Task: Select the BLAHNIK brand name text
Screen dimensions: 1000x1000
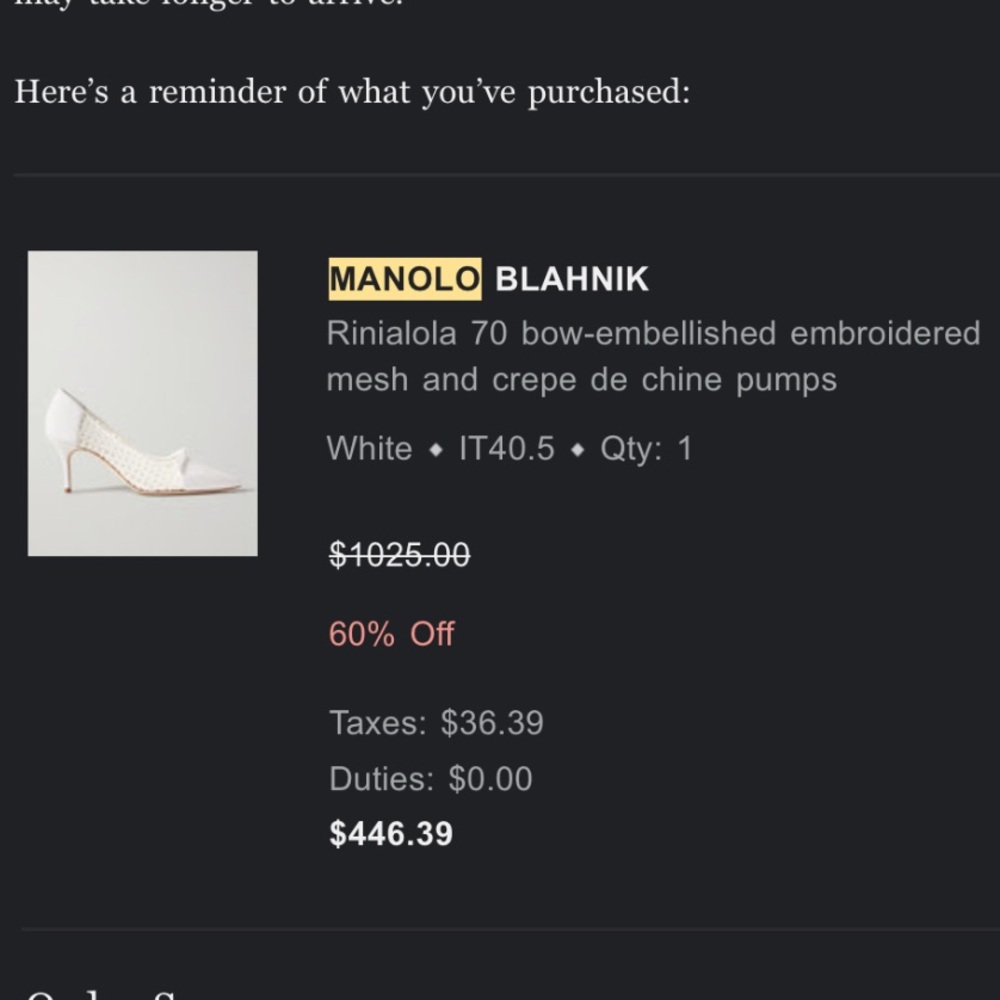Action: coord(571,279)
